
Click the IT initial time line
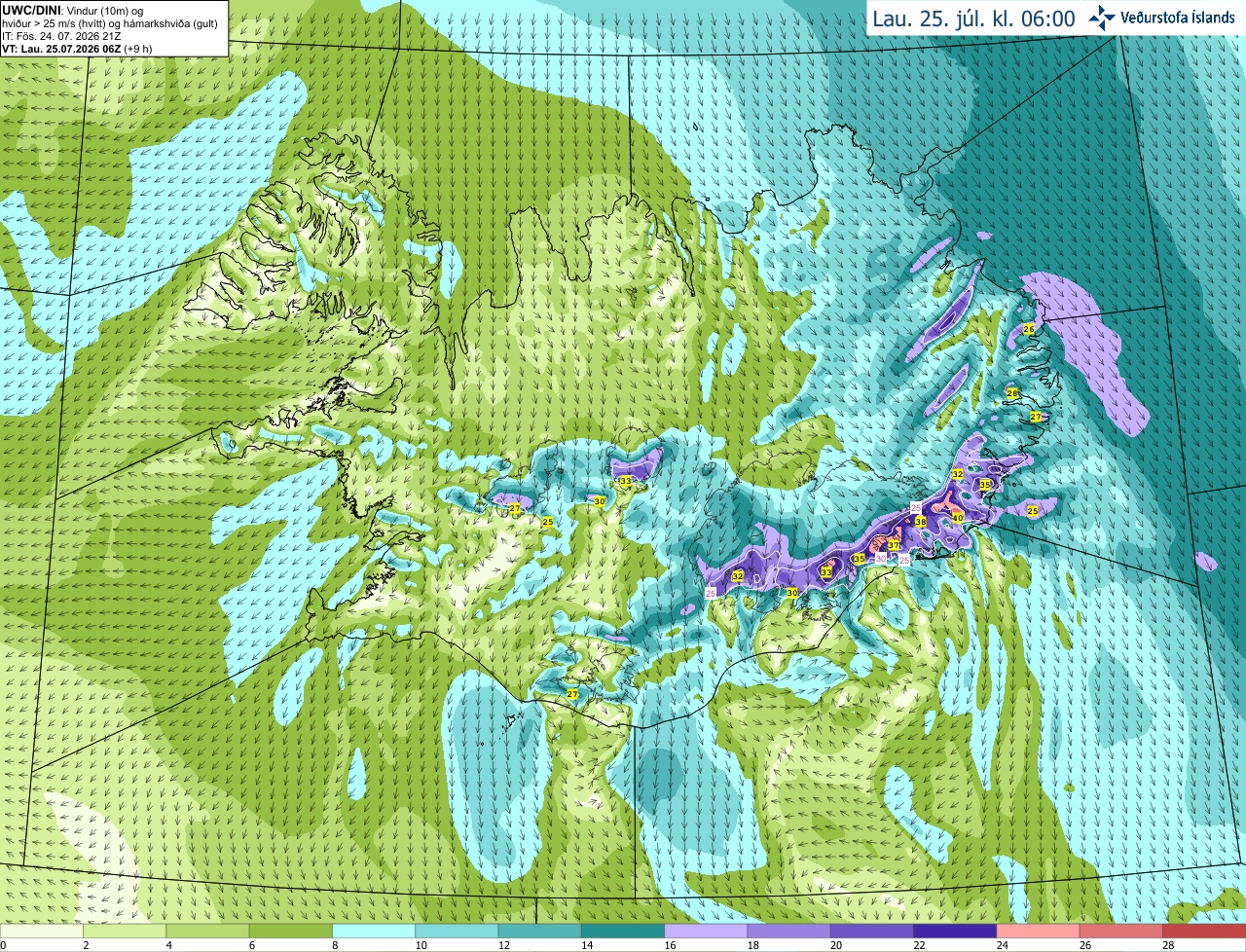click(62, 36)
